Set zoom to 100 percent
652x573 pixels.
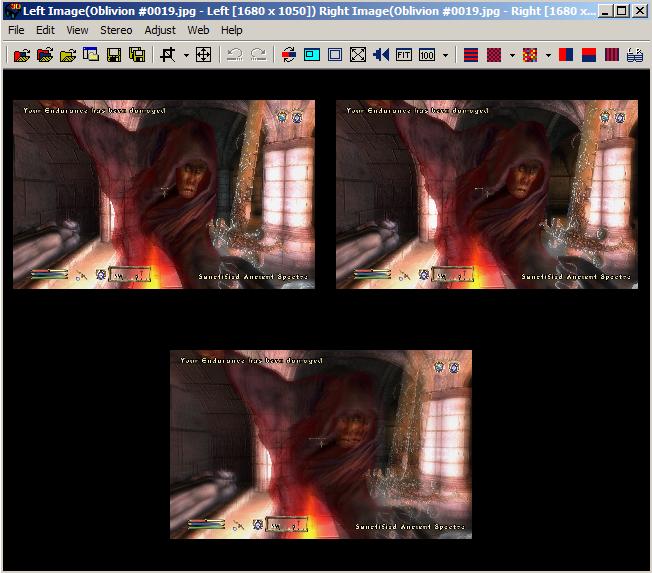(427, 55)
